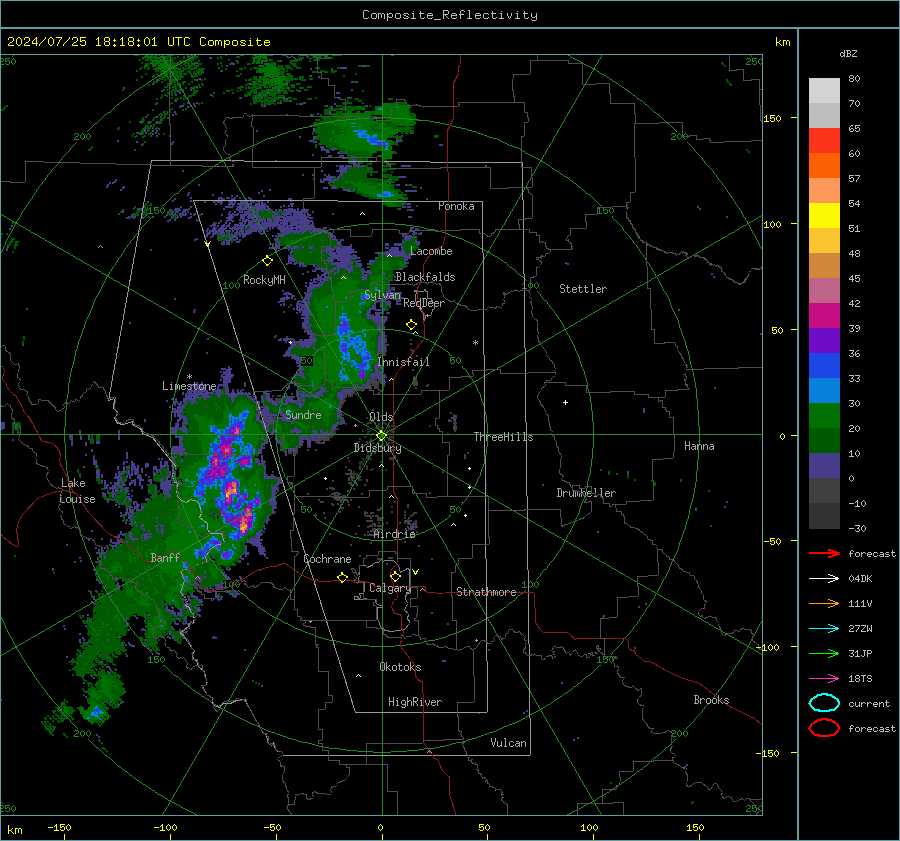Click the Didsbury city label
The image size is (900, 841).
coord(377,448)
